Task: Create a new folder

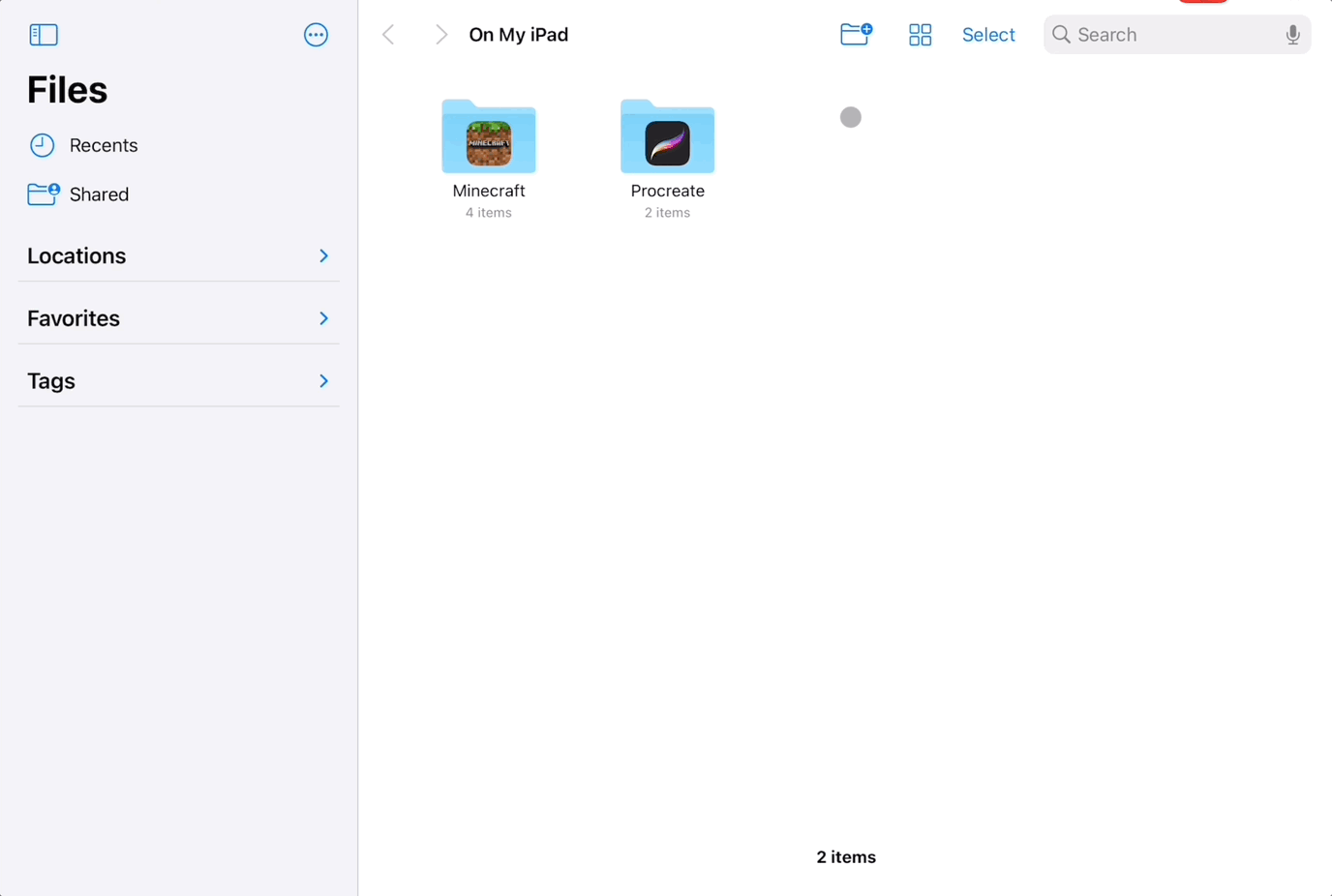Action: click(x=856, y=35)
